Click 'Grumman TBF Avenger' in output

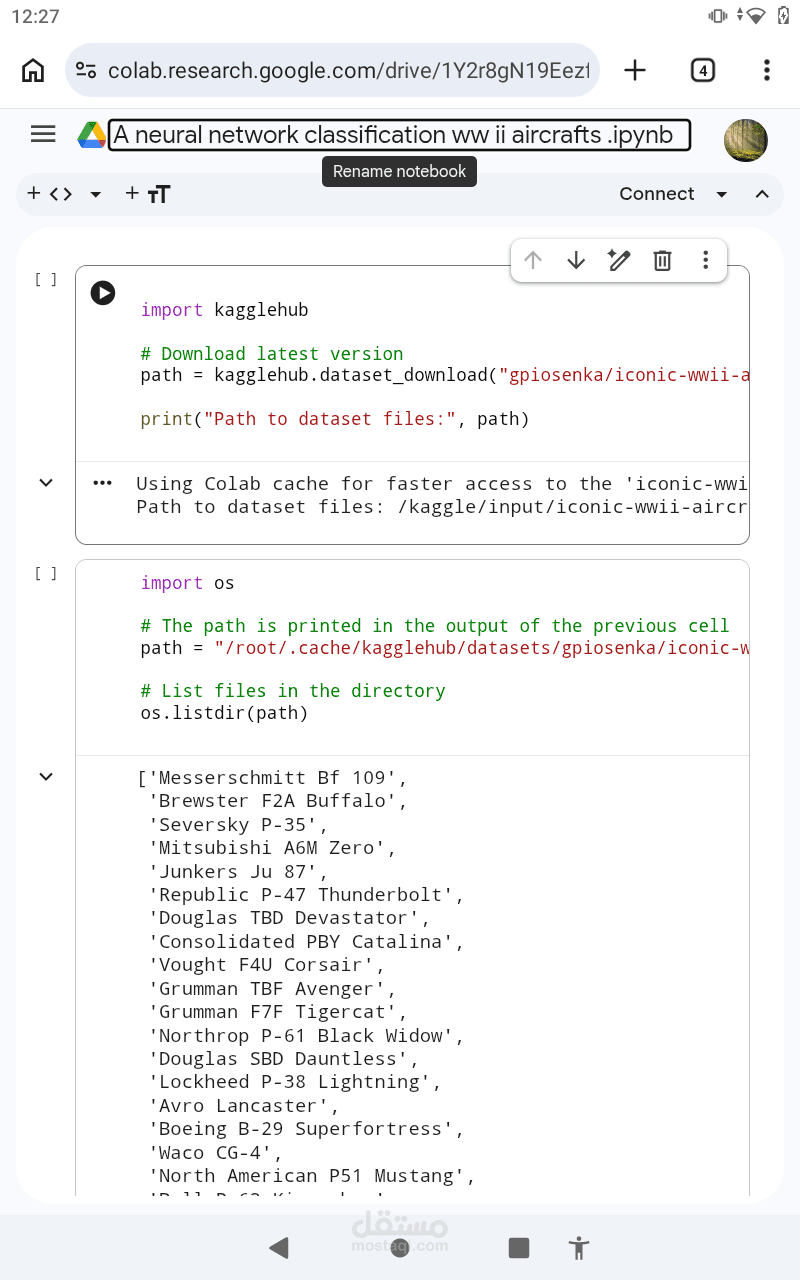tap(272, 989)
